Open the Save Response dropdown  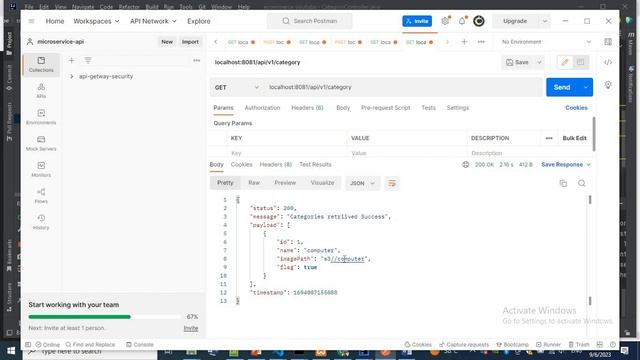click(566, 164)
